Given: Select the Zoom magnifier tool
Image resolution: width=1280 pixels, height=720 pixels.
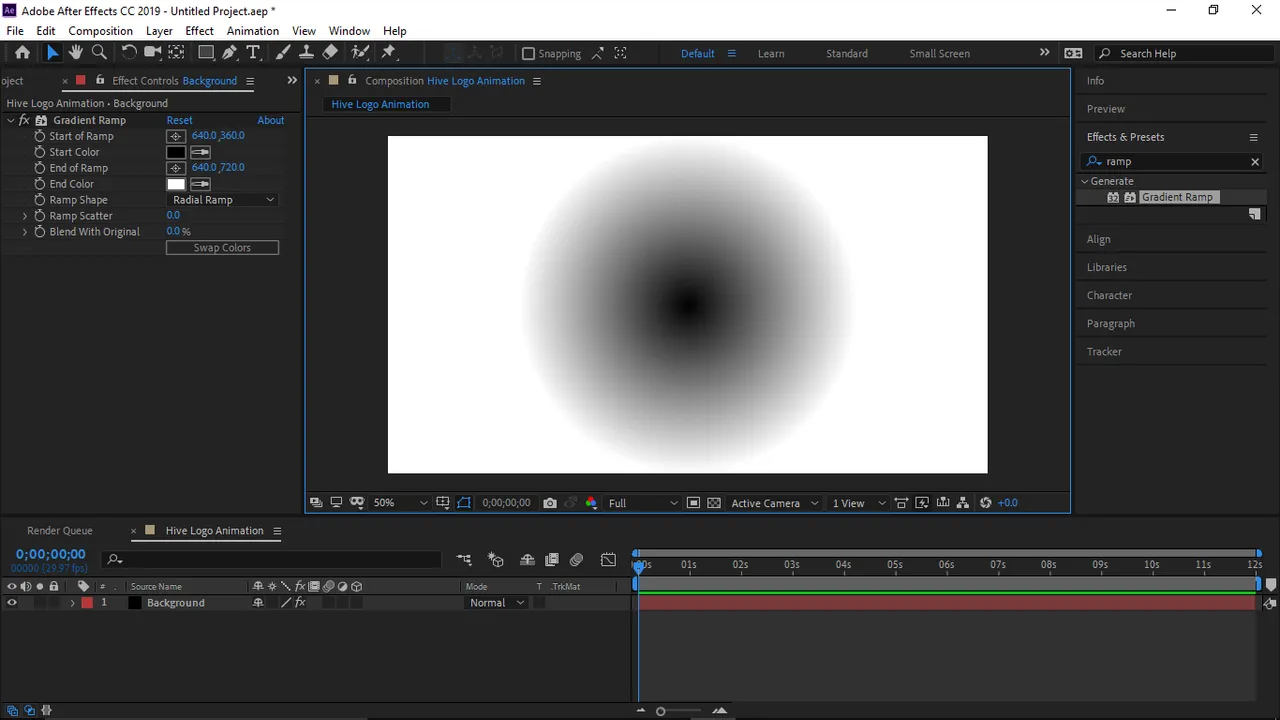Looking at the screenshot, I should tap(99, 53).
